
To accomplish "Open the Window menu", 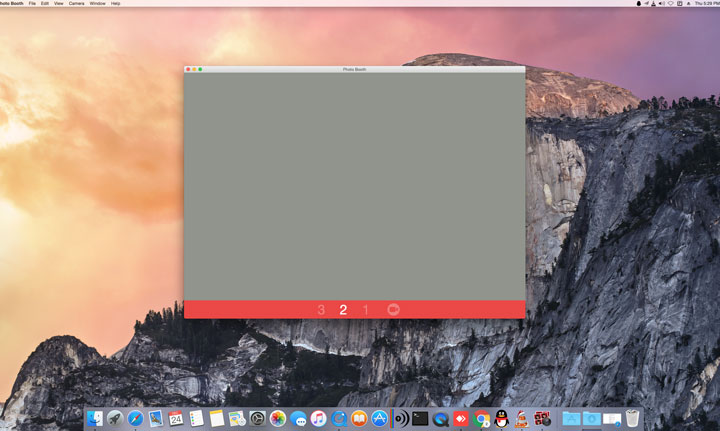I will click(x=97, y=3).
